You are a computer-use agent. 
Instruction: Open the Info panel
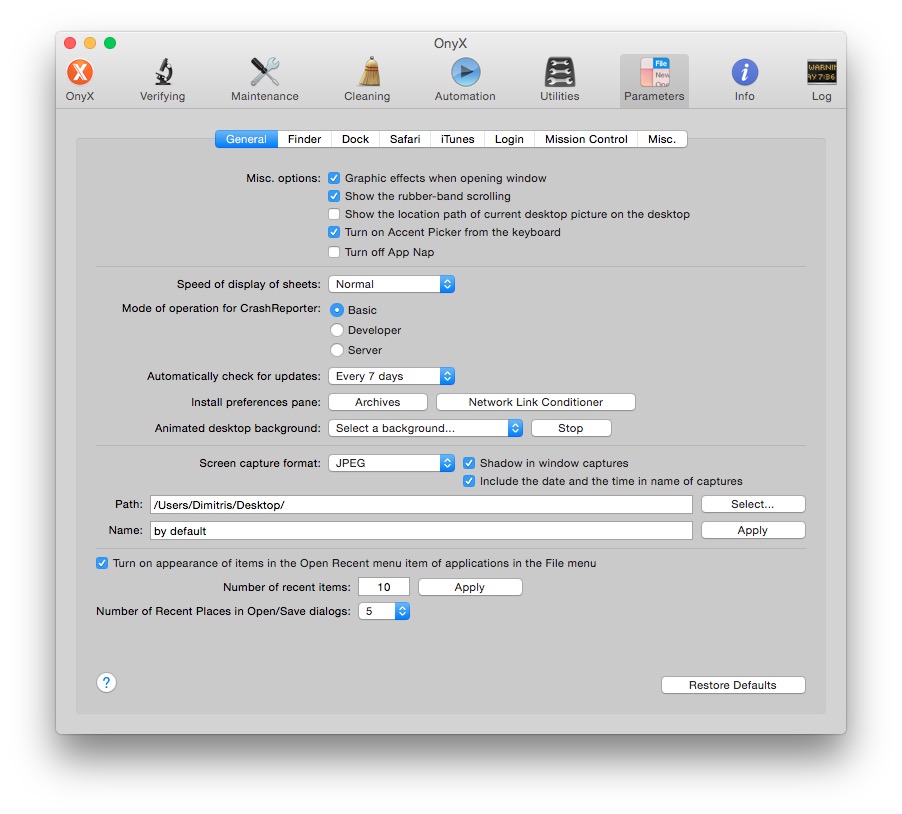point(744,78)
